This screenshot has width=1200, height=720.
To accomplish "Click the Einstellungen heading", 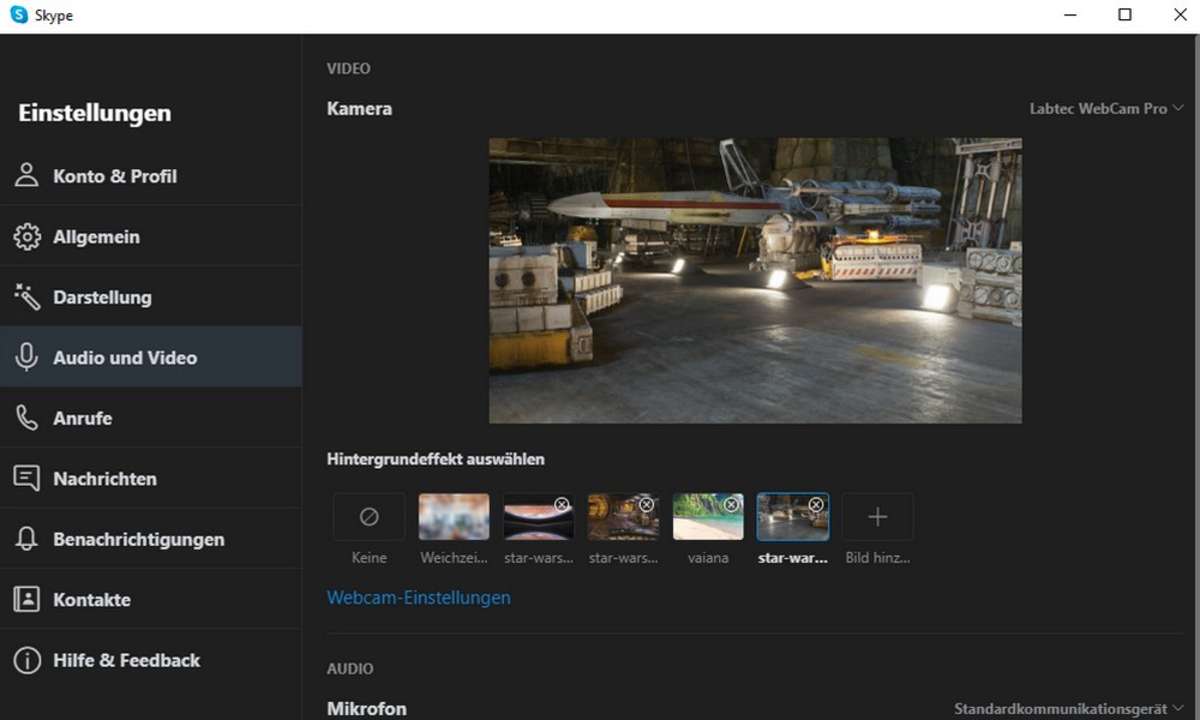I will click(x=95, y=113).
